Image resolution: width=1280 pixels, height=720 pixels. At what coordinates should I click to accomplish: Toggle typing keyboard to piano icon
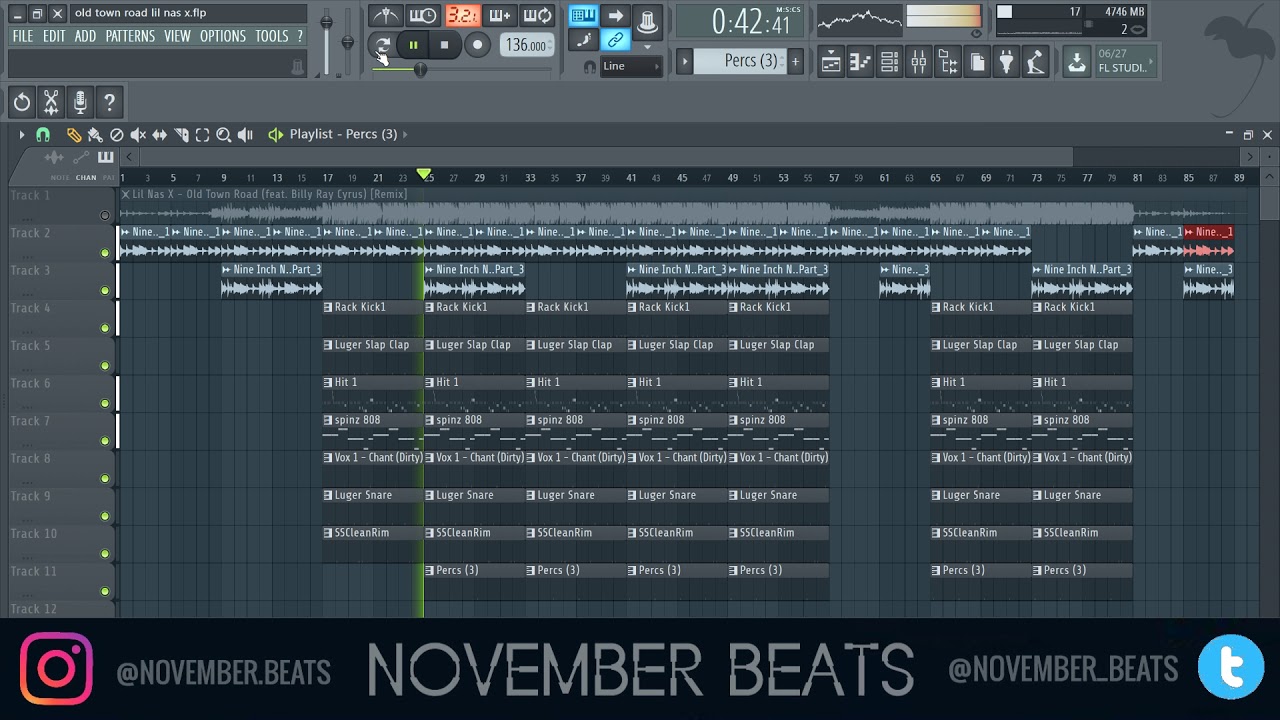[x=583, y=16]
